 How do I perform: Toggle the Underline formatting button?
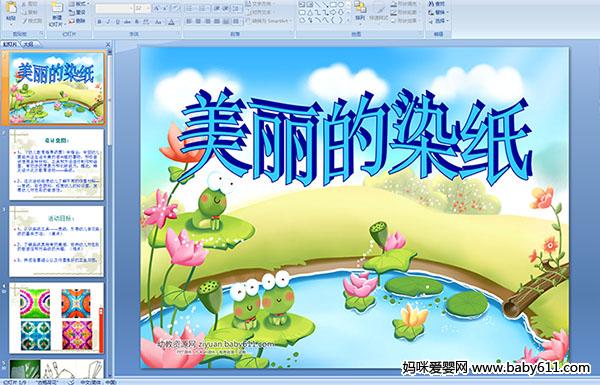pos(117,22)
